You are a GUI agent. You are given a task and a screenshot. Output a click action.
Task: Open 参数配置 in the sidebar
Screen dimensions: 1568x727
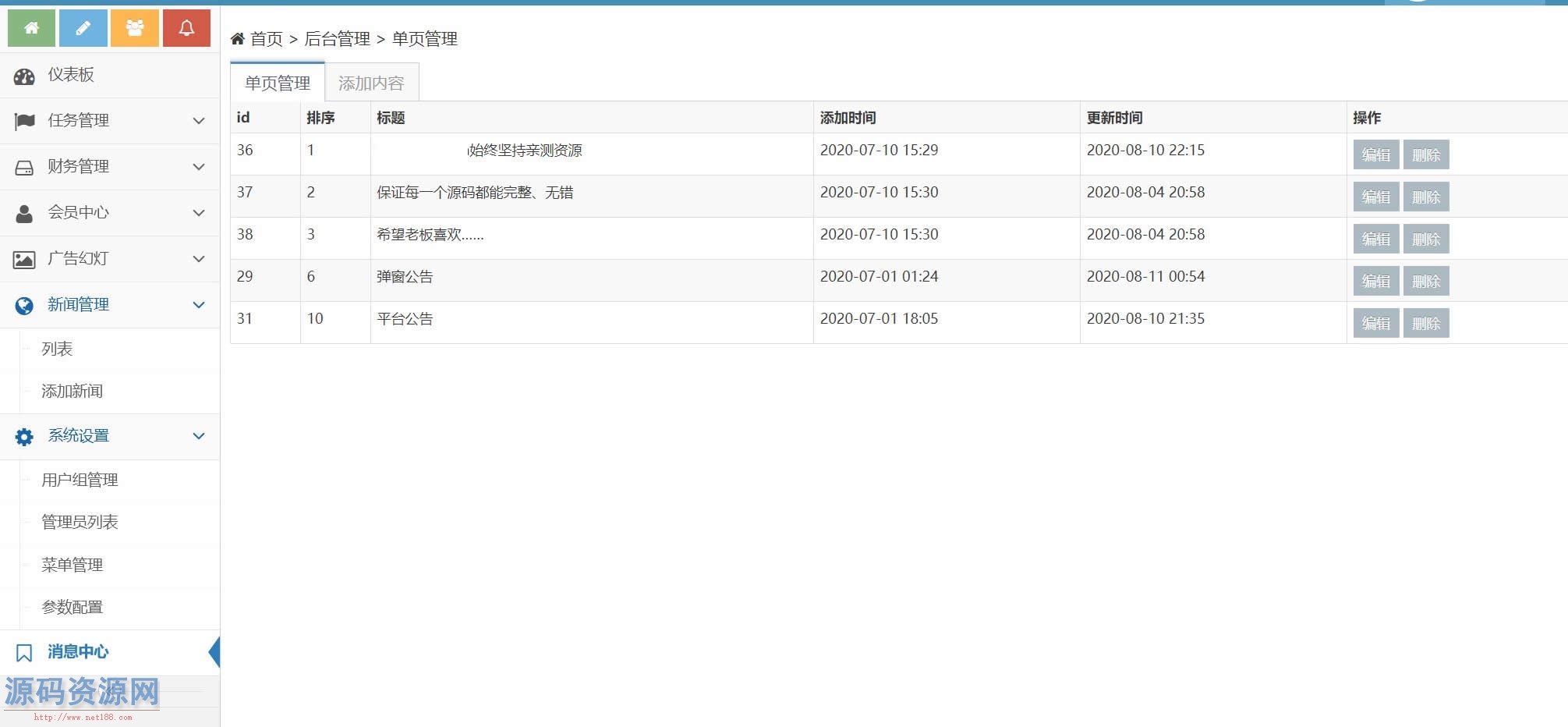[x=73, y=608]
